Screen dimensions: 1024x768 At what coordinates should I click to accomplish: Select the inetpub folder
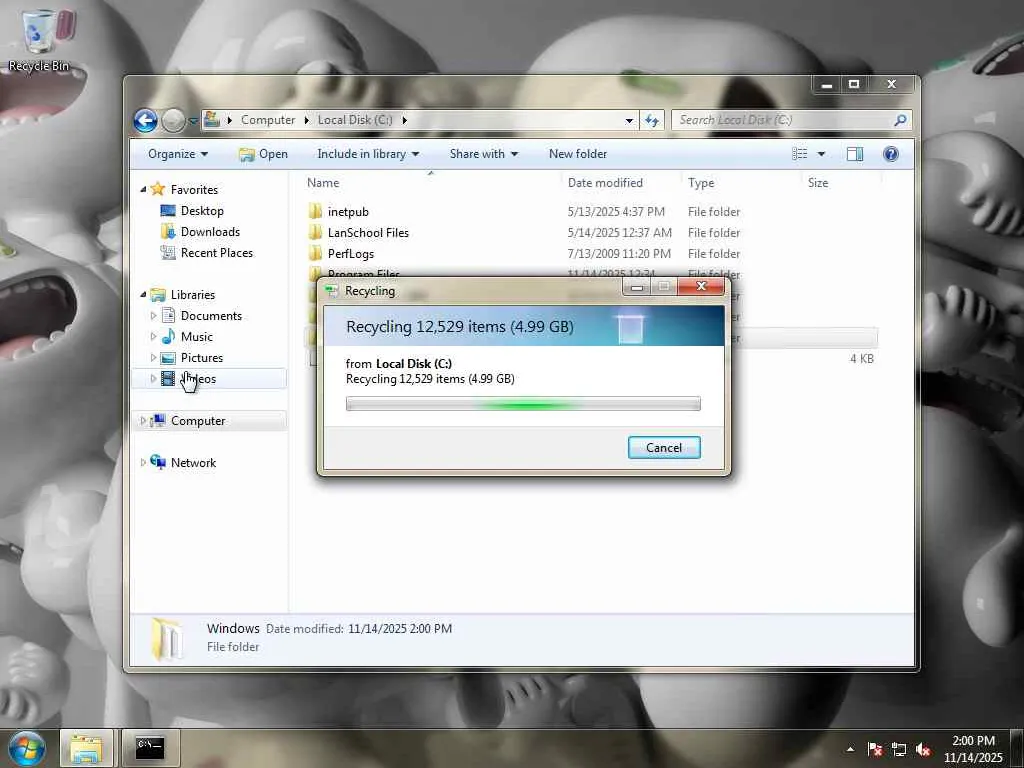click(348, 212)
